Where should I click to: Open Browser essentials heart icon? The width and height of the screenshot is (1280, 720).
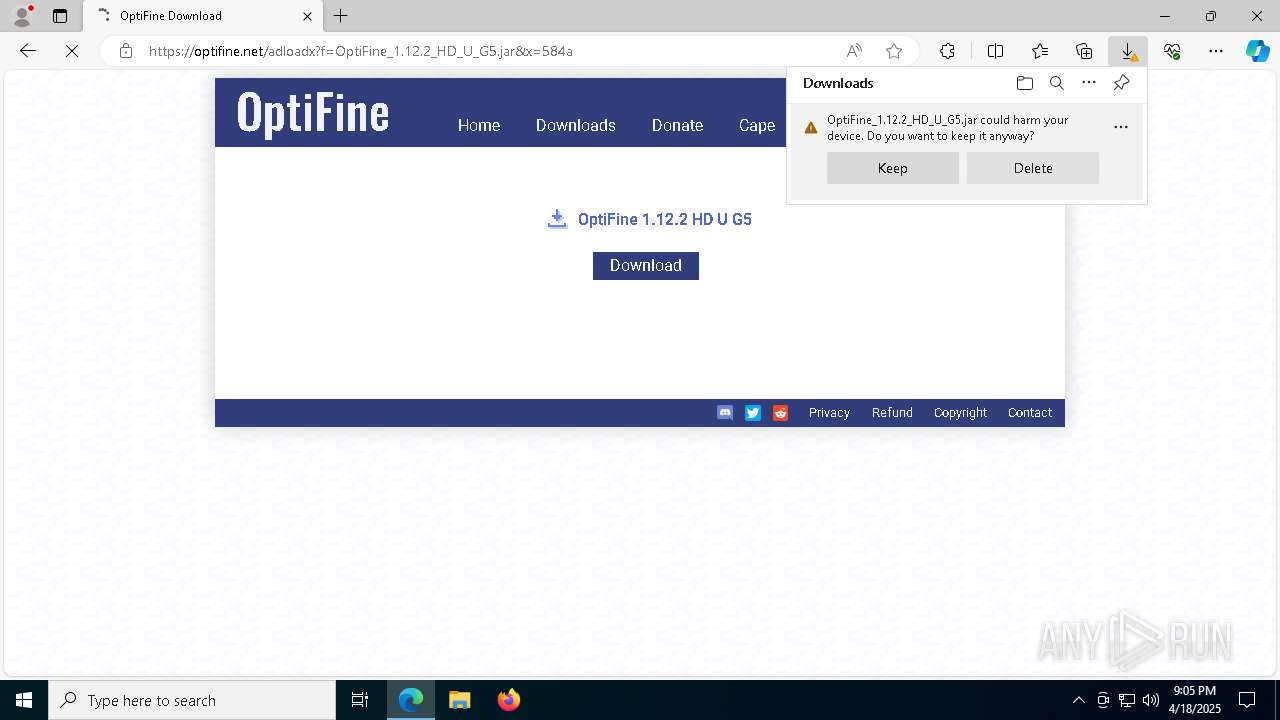point(1172,51)
